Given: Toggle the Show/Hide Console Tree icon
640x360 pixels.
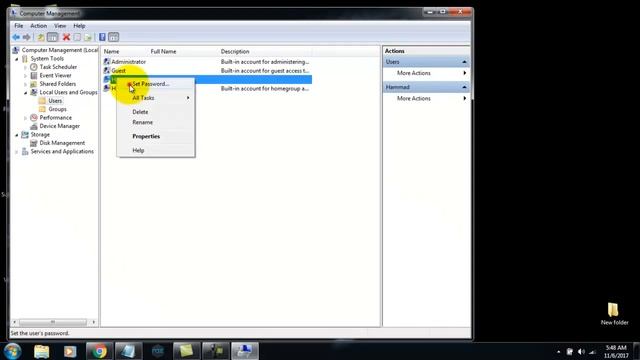Looking at the screenshot, I should click(53, 38).
